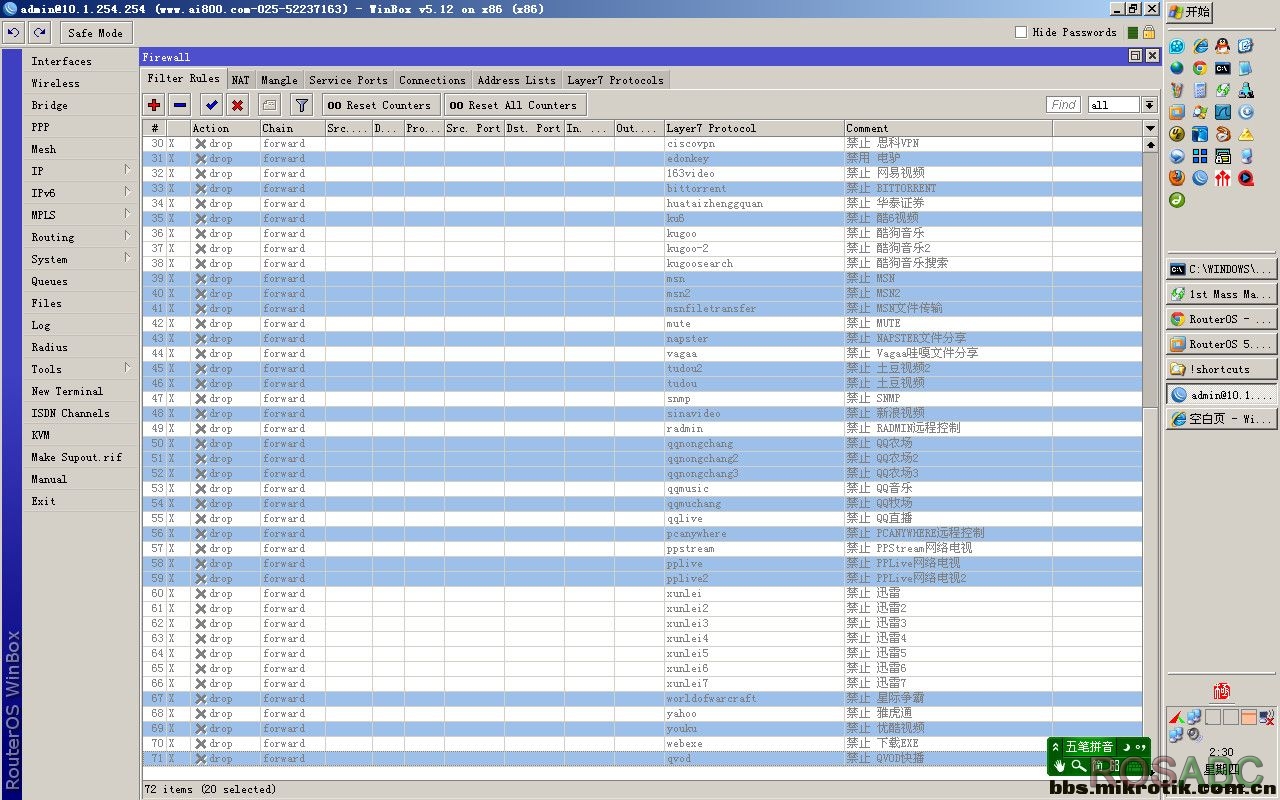
Task: Open Log from sidebar menu
Action: (x=81, y=325)
